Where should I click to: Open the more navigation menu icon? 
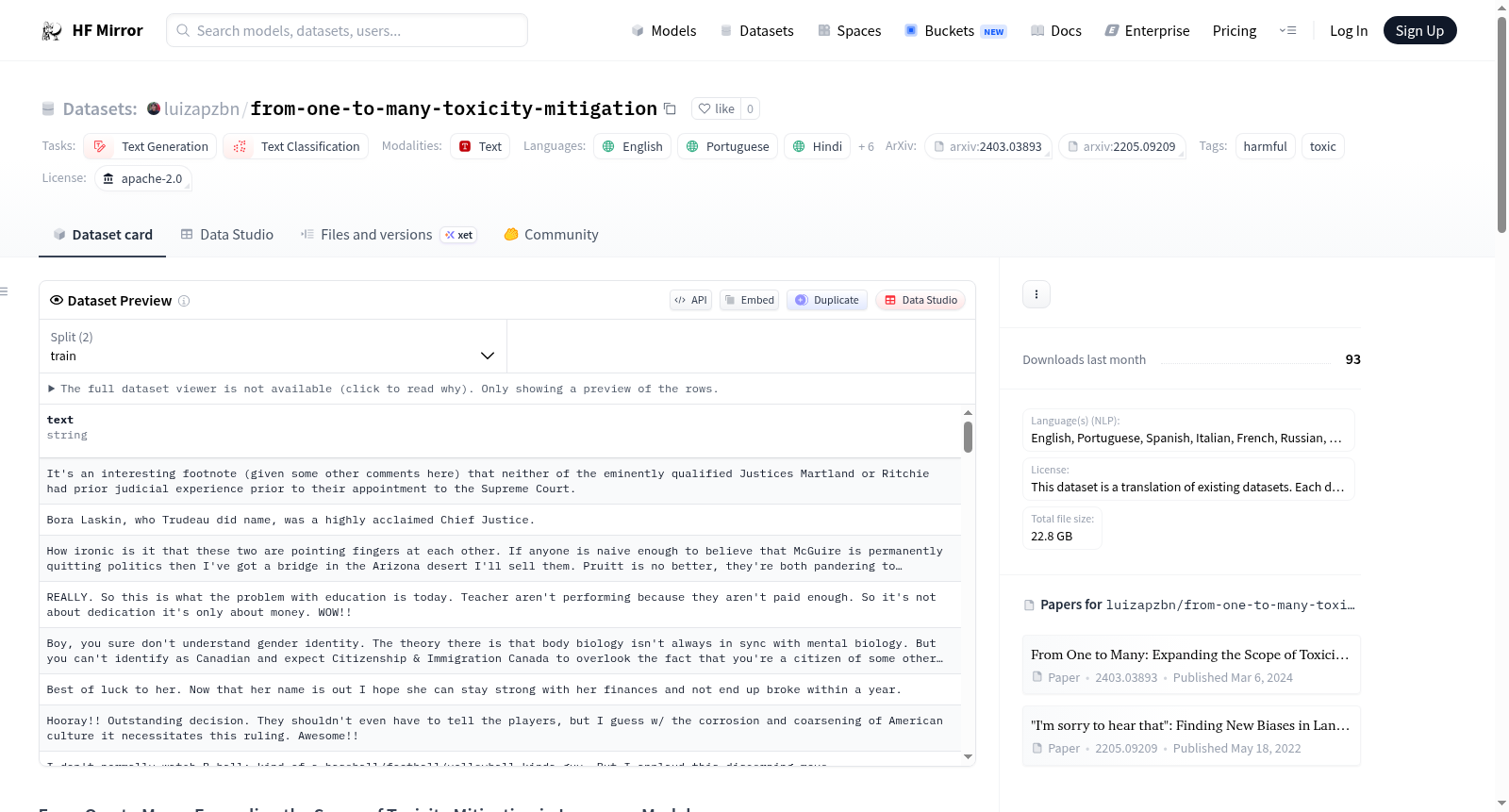click(1287, 31)
